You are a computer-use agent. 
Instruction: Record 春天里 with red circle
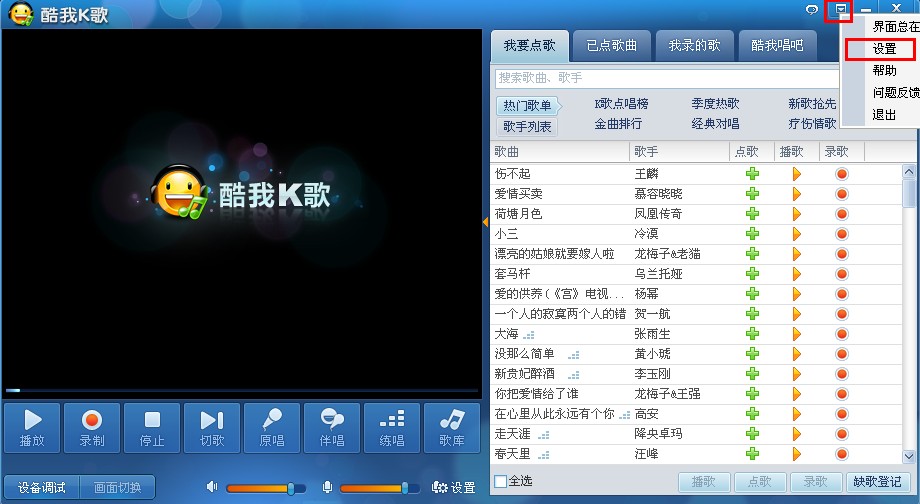pyautogui.click(x=842, y=454)
